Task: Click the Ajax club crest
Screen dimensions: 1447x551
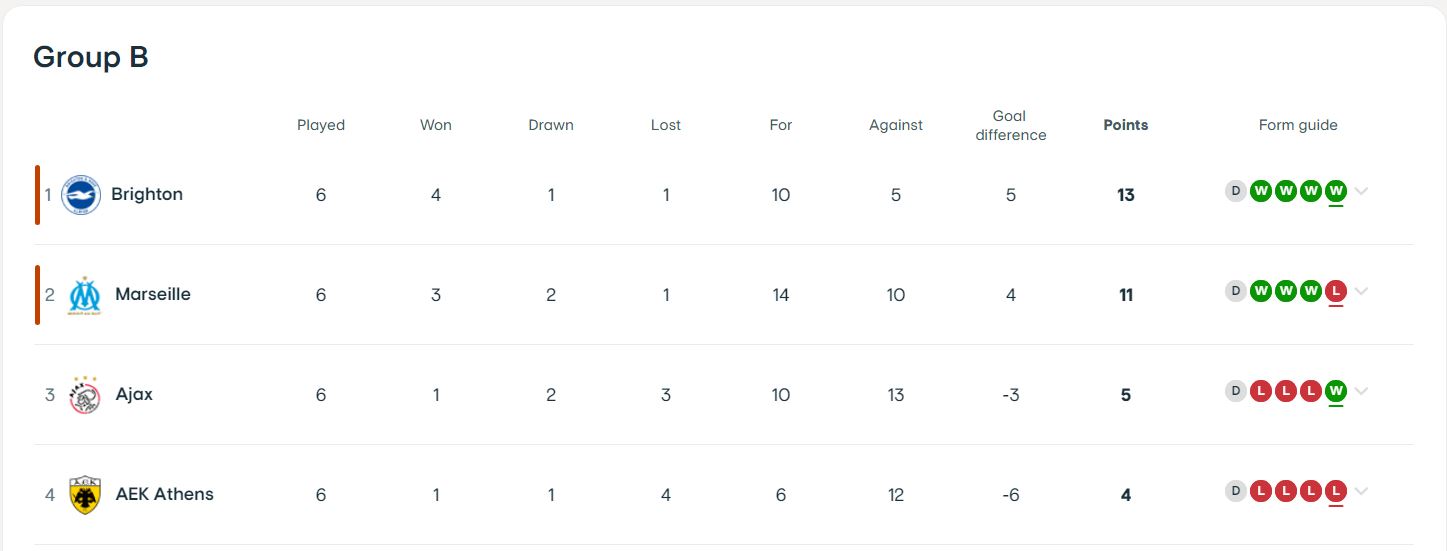Action: click(84, 395)
